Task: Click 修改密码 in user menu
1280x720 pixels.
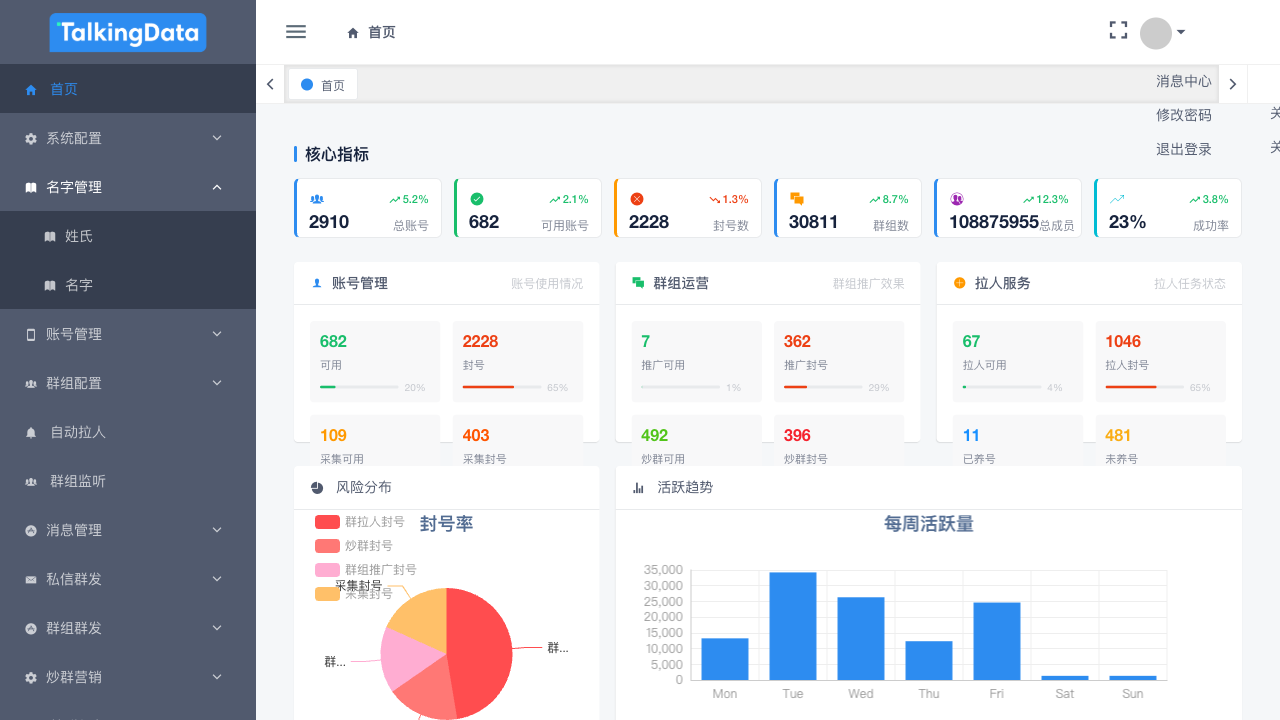Action: point(1183,115)
